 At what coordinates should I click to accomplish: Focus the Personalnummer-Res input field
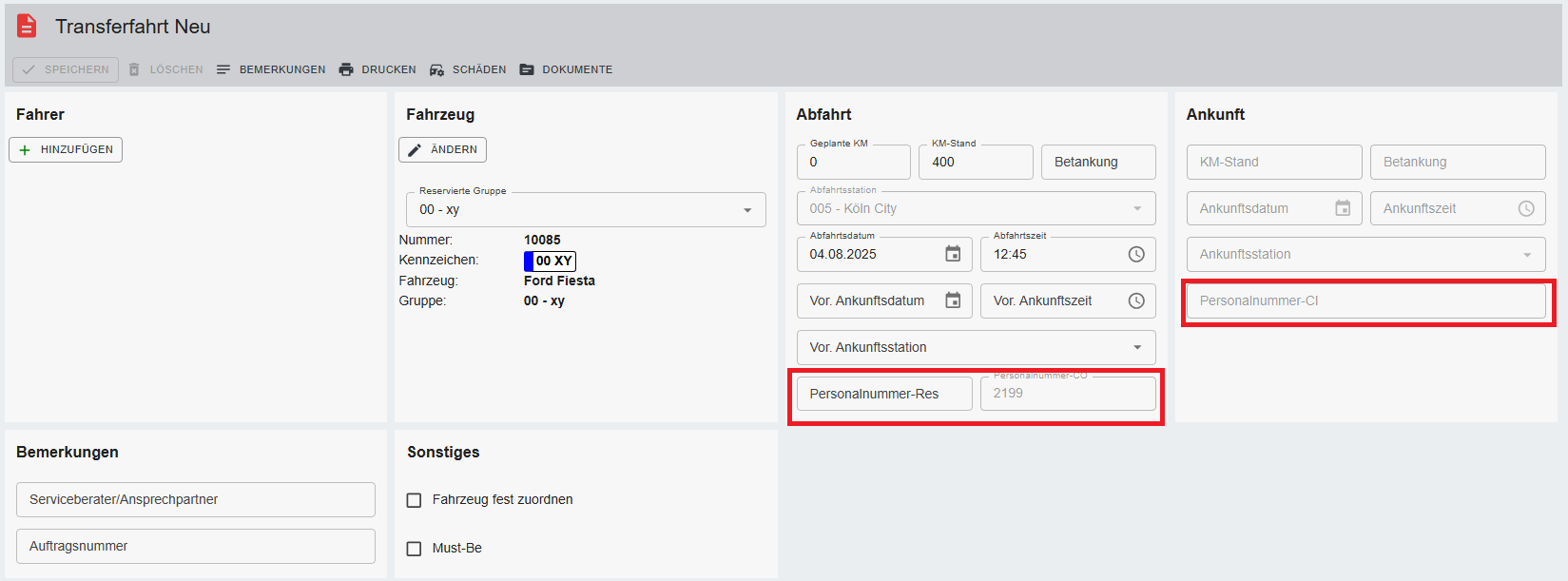[884, 394]
